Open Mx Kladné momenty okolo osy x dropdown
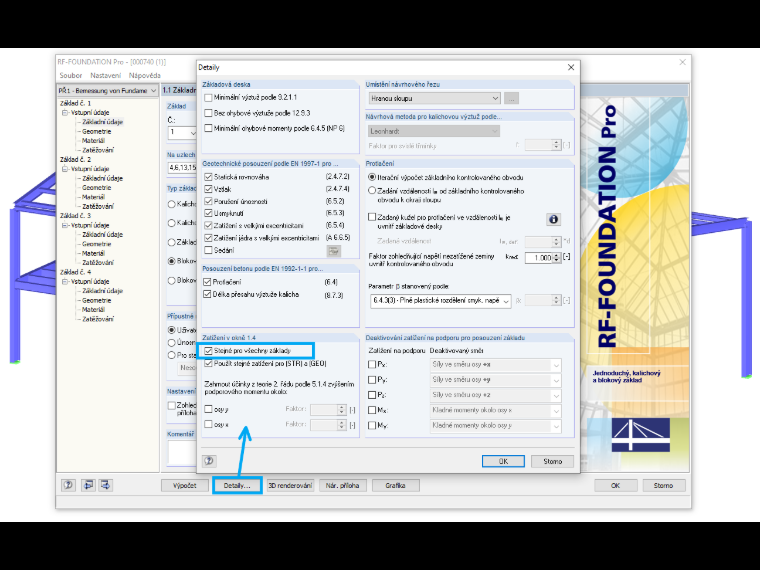Screen dimensions: 760x570 (x=495, y=410)
